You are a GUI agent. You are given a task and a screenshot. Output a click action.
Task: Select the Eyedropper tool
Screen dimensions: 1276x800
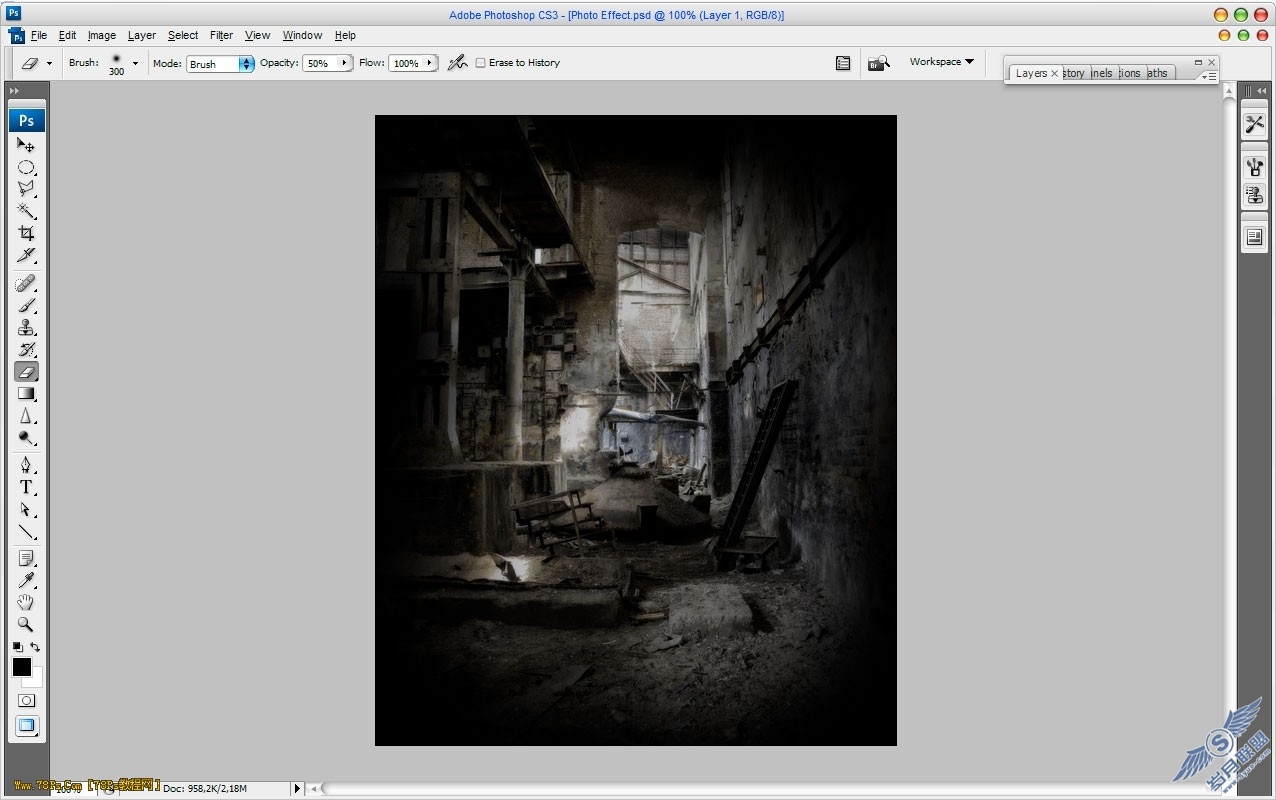[26, 580]
